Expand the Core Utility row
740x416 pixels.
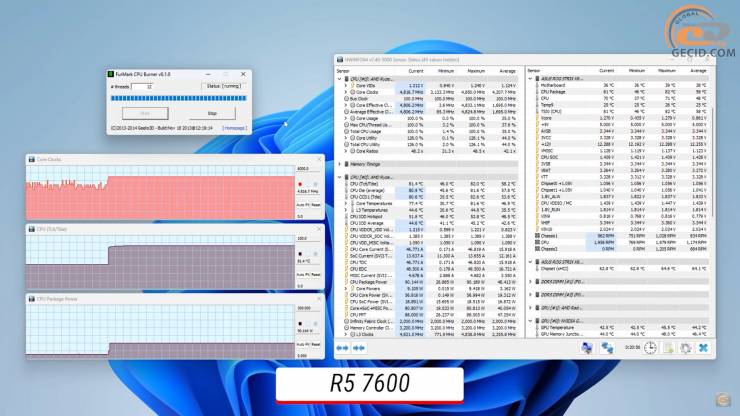[x=346, y=138]
